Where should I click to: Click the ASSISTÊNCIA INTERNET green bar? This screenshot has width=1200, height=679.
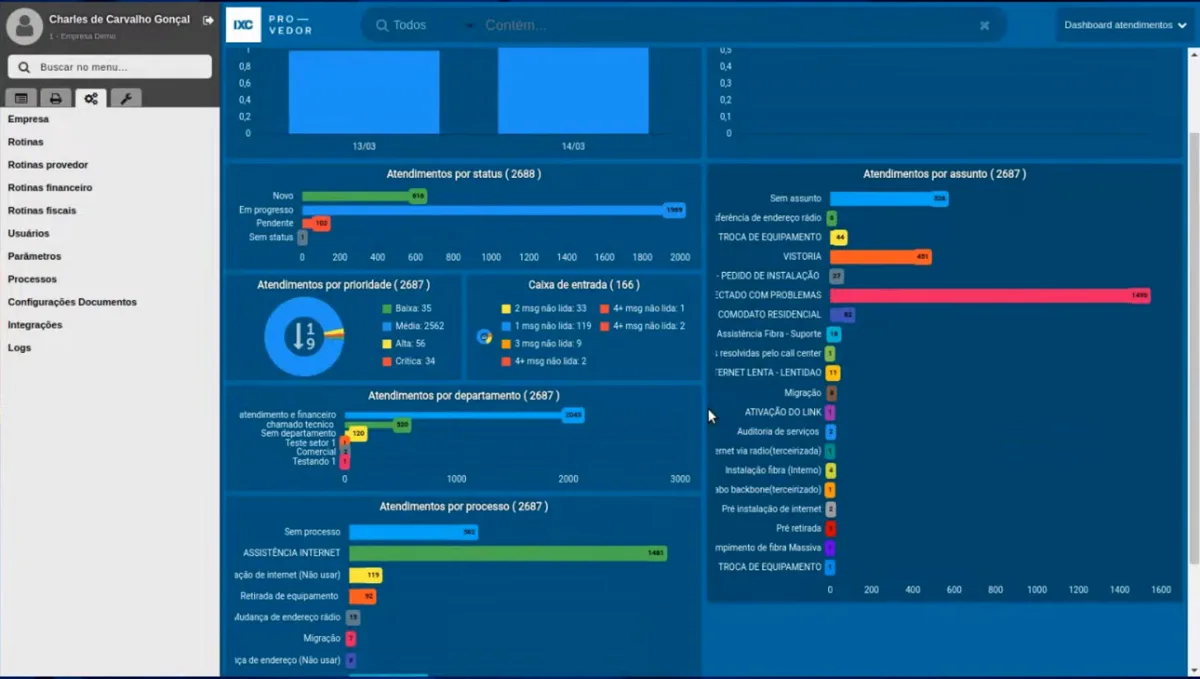tap(508, 553)
